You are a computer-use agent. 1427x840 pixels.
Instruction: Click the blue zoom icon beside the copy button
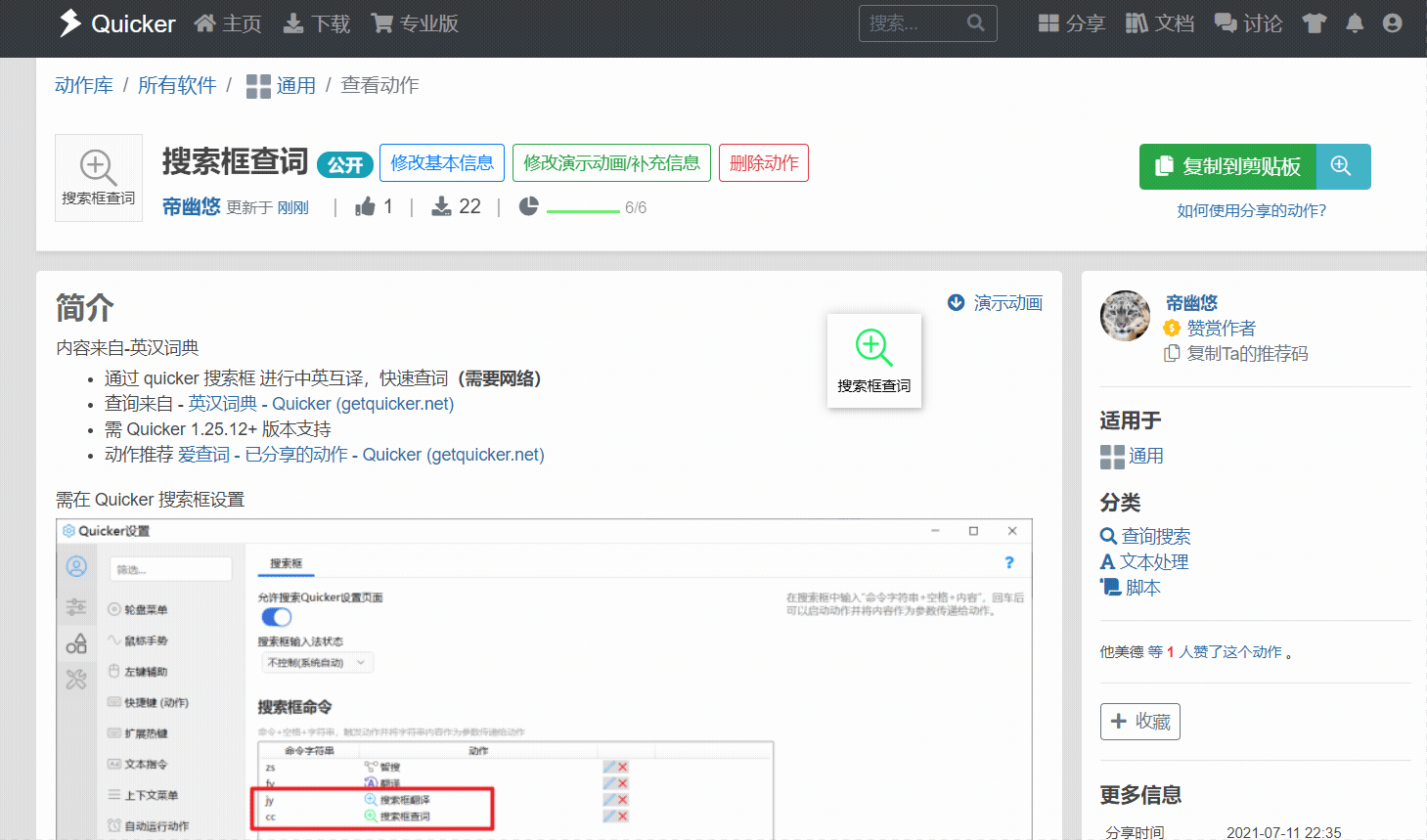click(1343, 166)
